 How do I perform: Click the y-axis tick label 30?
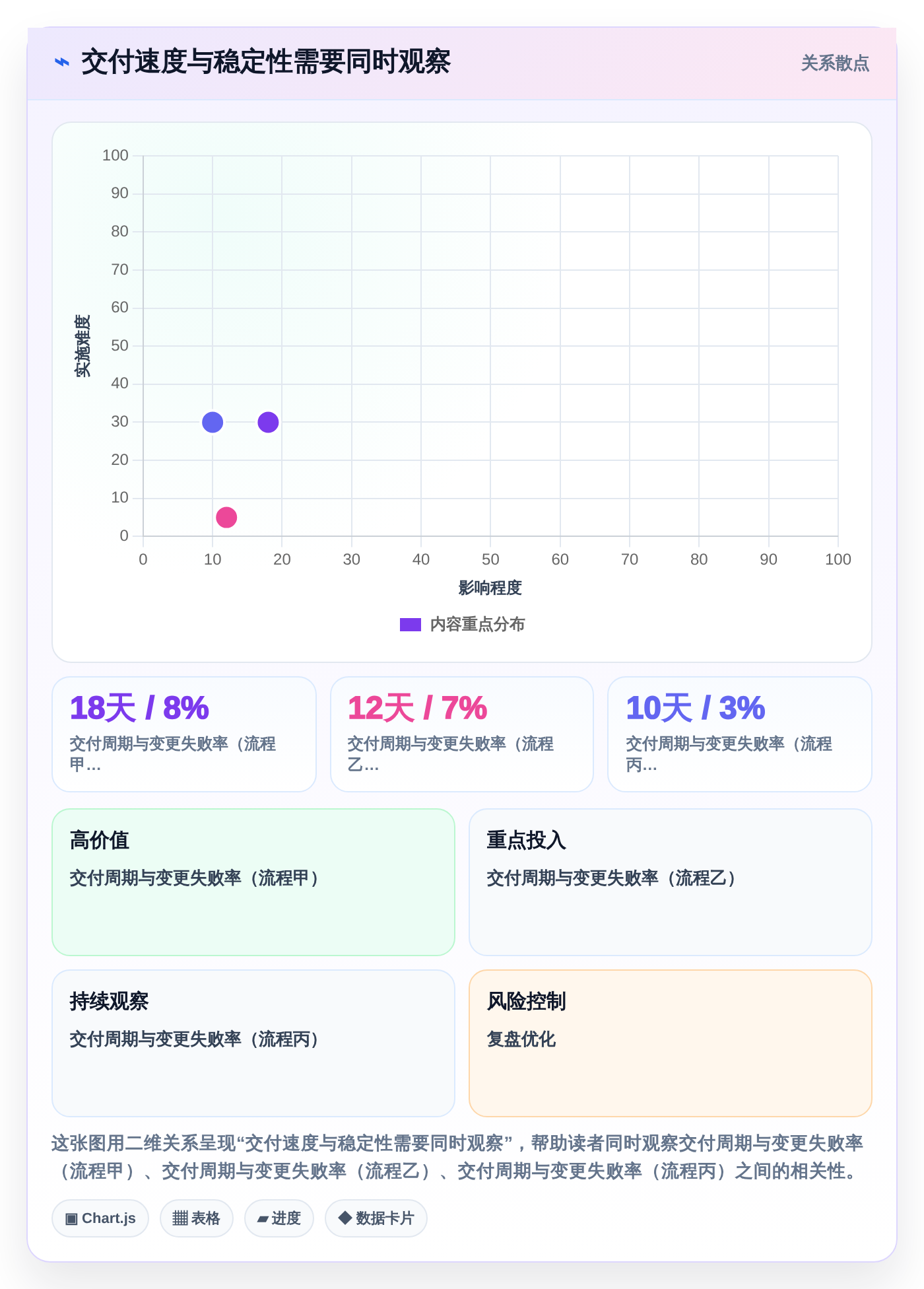(x=119, y=421)
